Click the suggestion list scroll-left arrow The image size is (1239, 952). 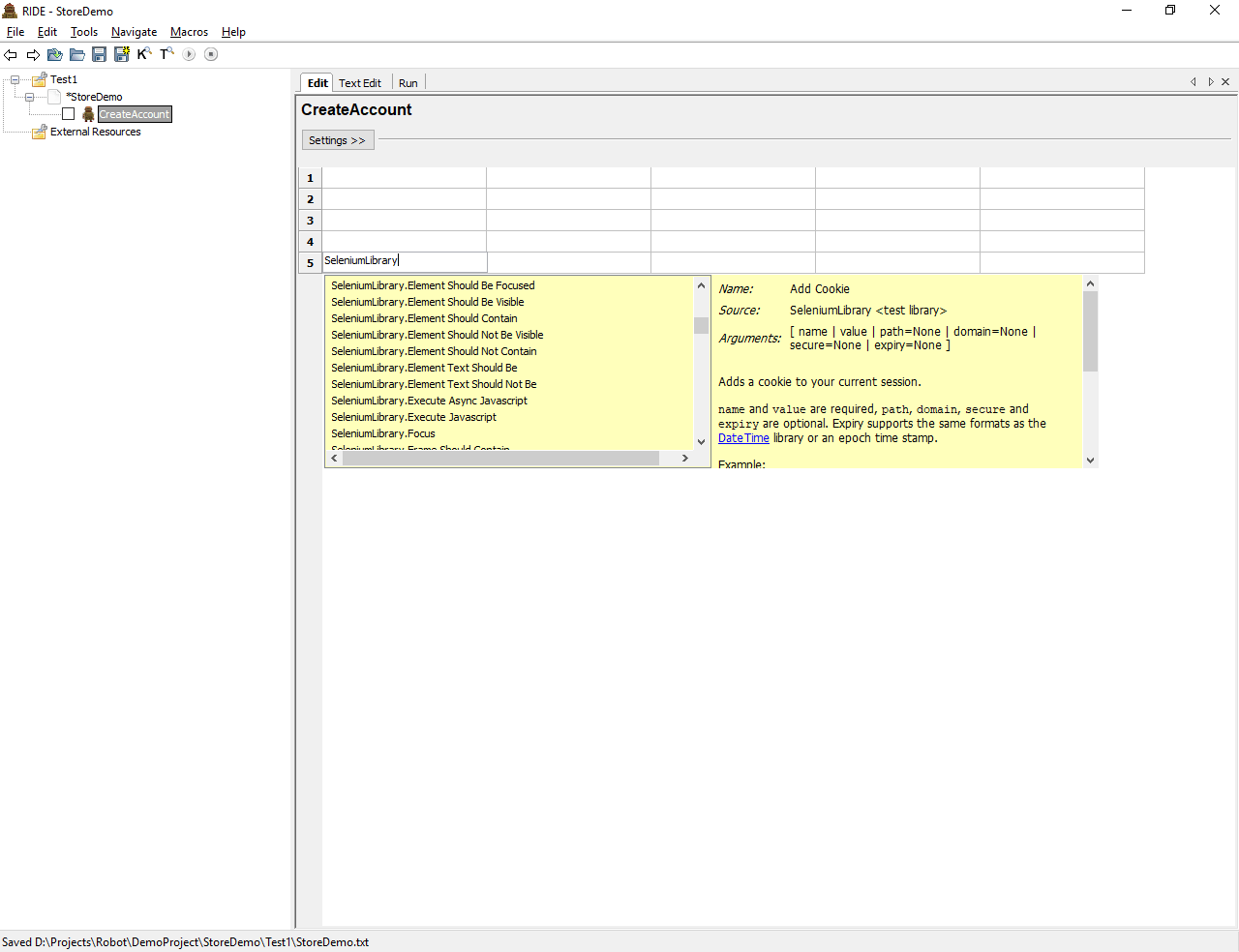pos(335,459)
